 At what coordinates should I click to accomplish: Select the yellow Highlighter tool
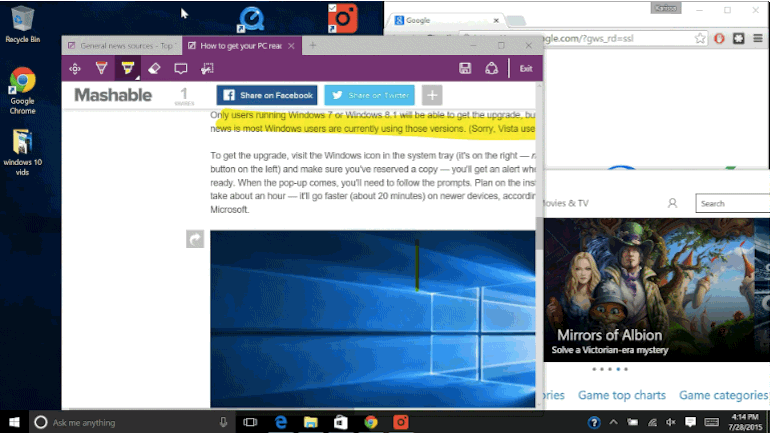coord(128,68)
